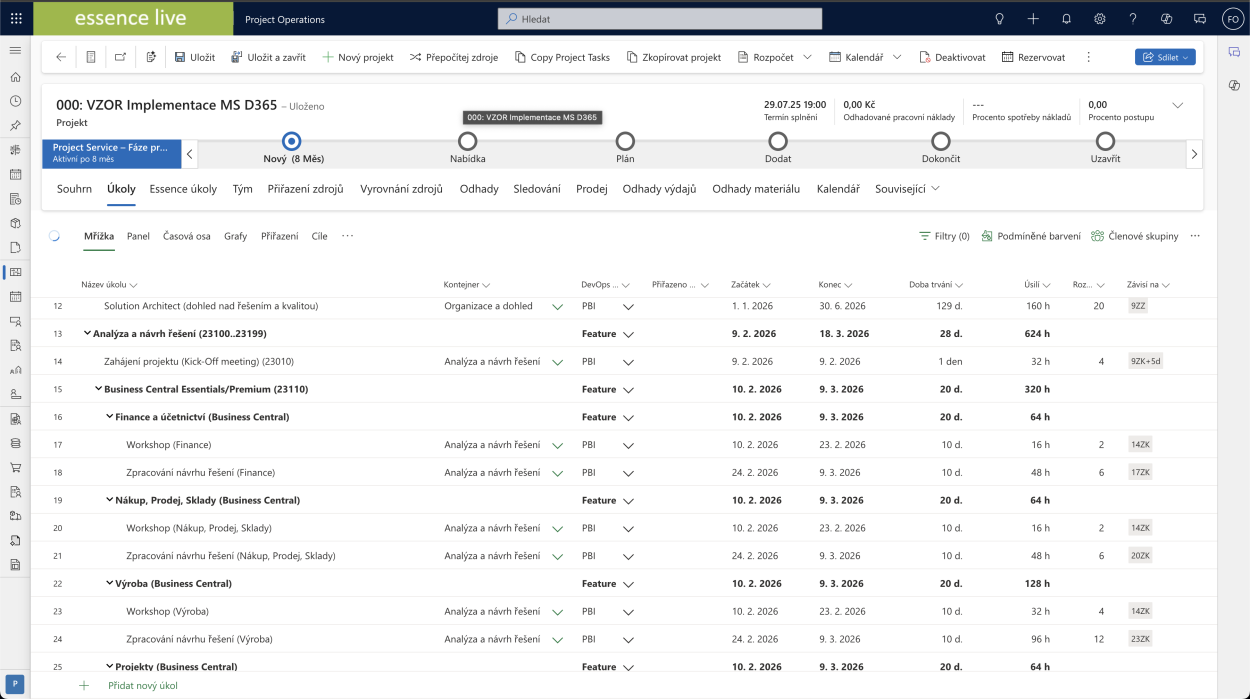This screenshot has width=1250, height=699.
Task: Click the Hledat search field
Action: (660, 19)
